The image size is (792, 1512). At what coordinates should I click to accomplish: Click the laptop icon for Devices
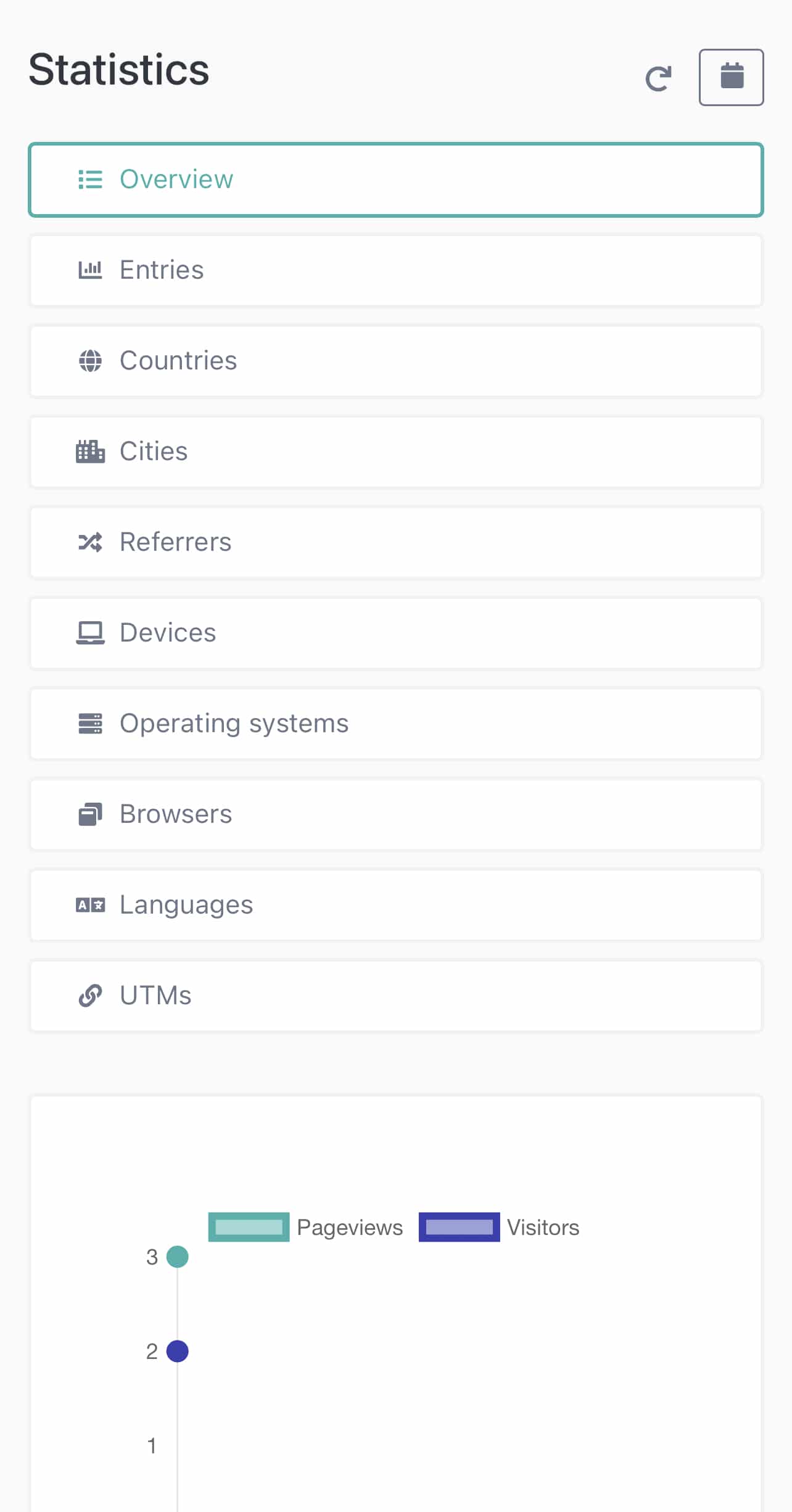(x=90, y=633)
